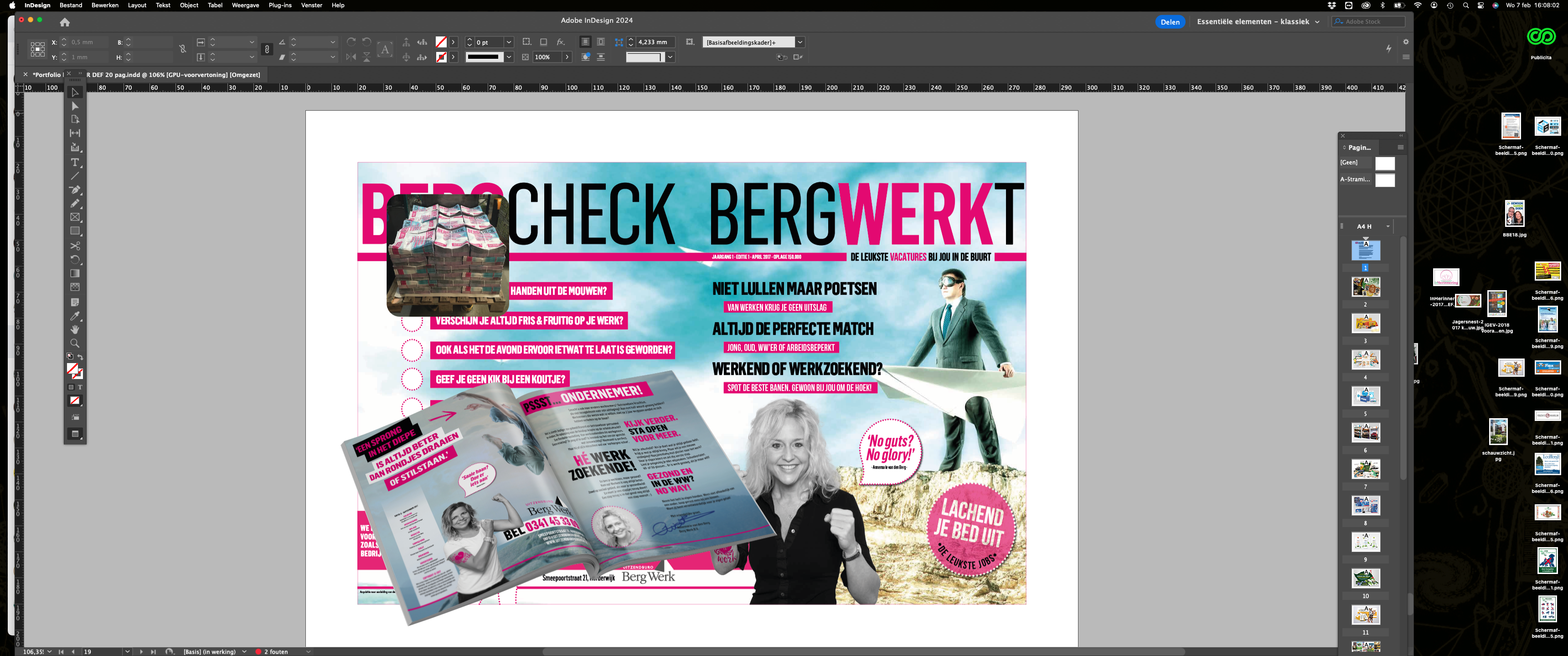Select page 5 thumbnail in Pages panel

[1365, 396]
